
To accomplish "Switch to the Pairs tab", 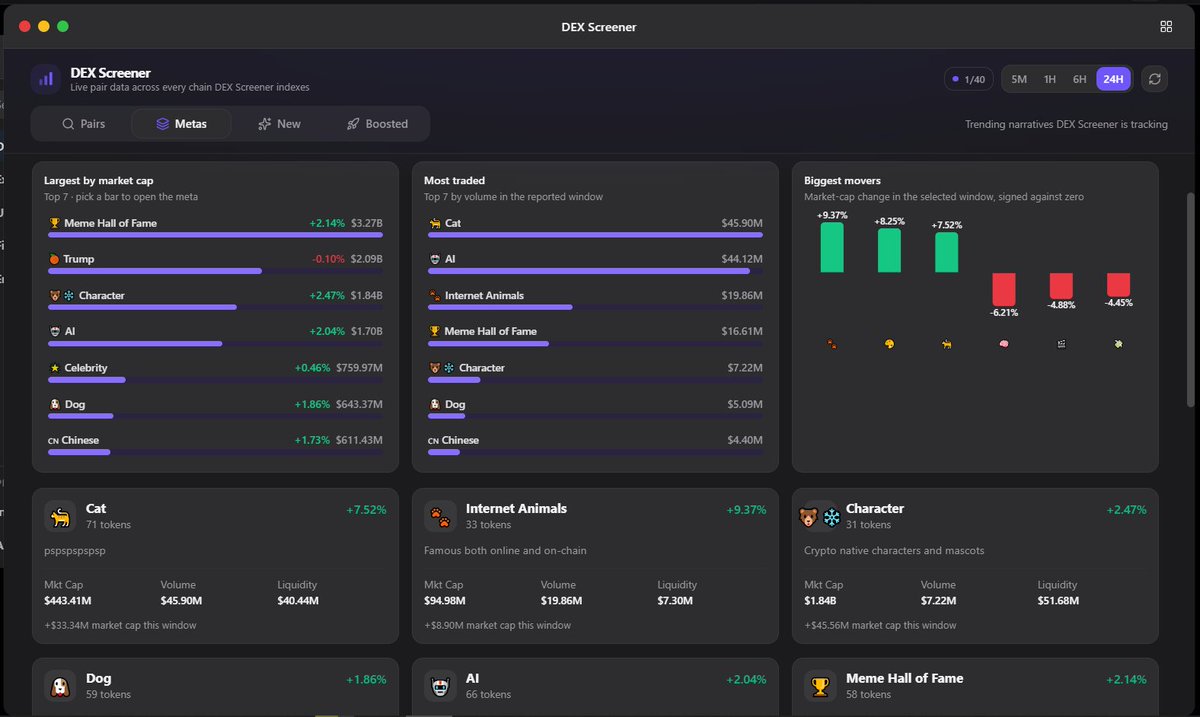I will 83,124.
